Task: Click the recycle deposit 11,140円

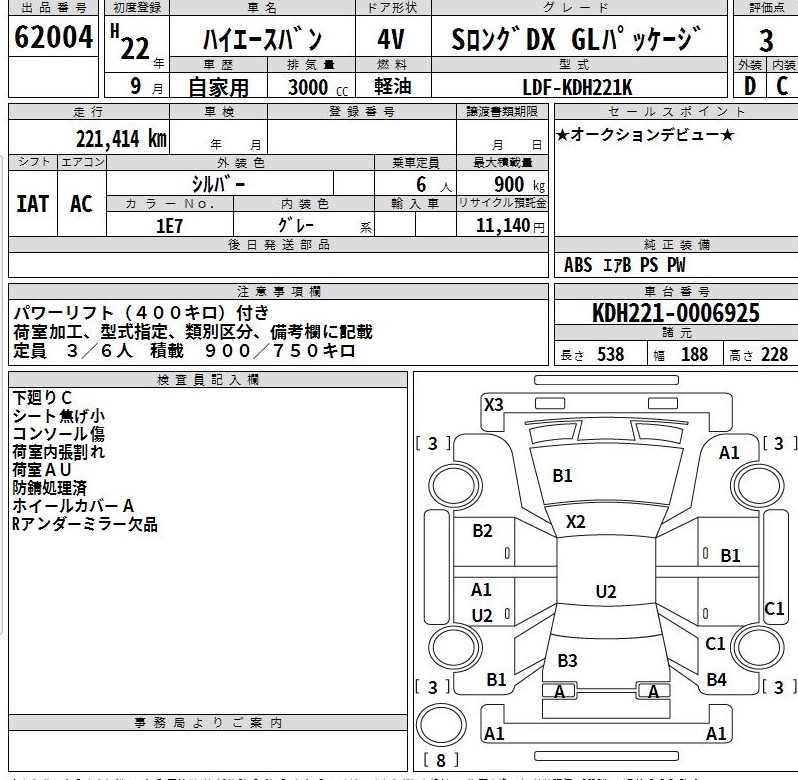Action: click(x=510, y=225)
